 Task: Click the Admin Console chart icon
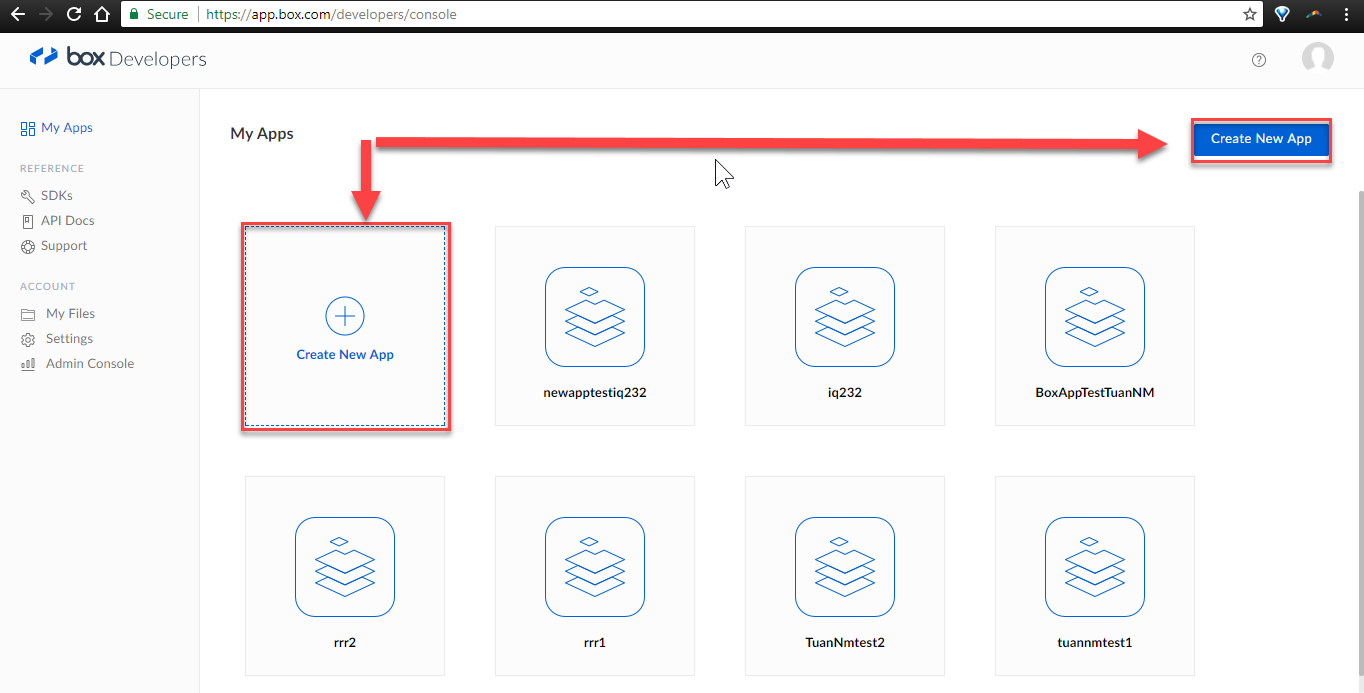tap(28, 364)
